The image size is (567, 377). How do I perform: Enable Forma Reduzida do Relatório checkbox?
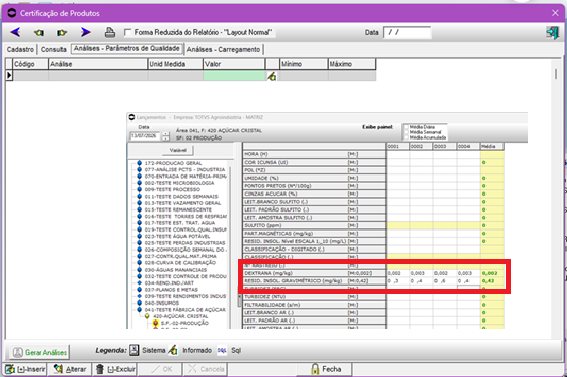[x=127, y=33]
